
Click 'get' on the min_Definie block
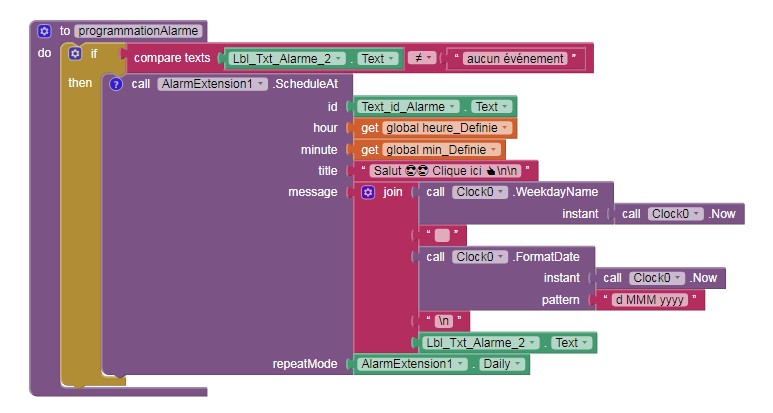370,150
